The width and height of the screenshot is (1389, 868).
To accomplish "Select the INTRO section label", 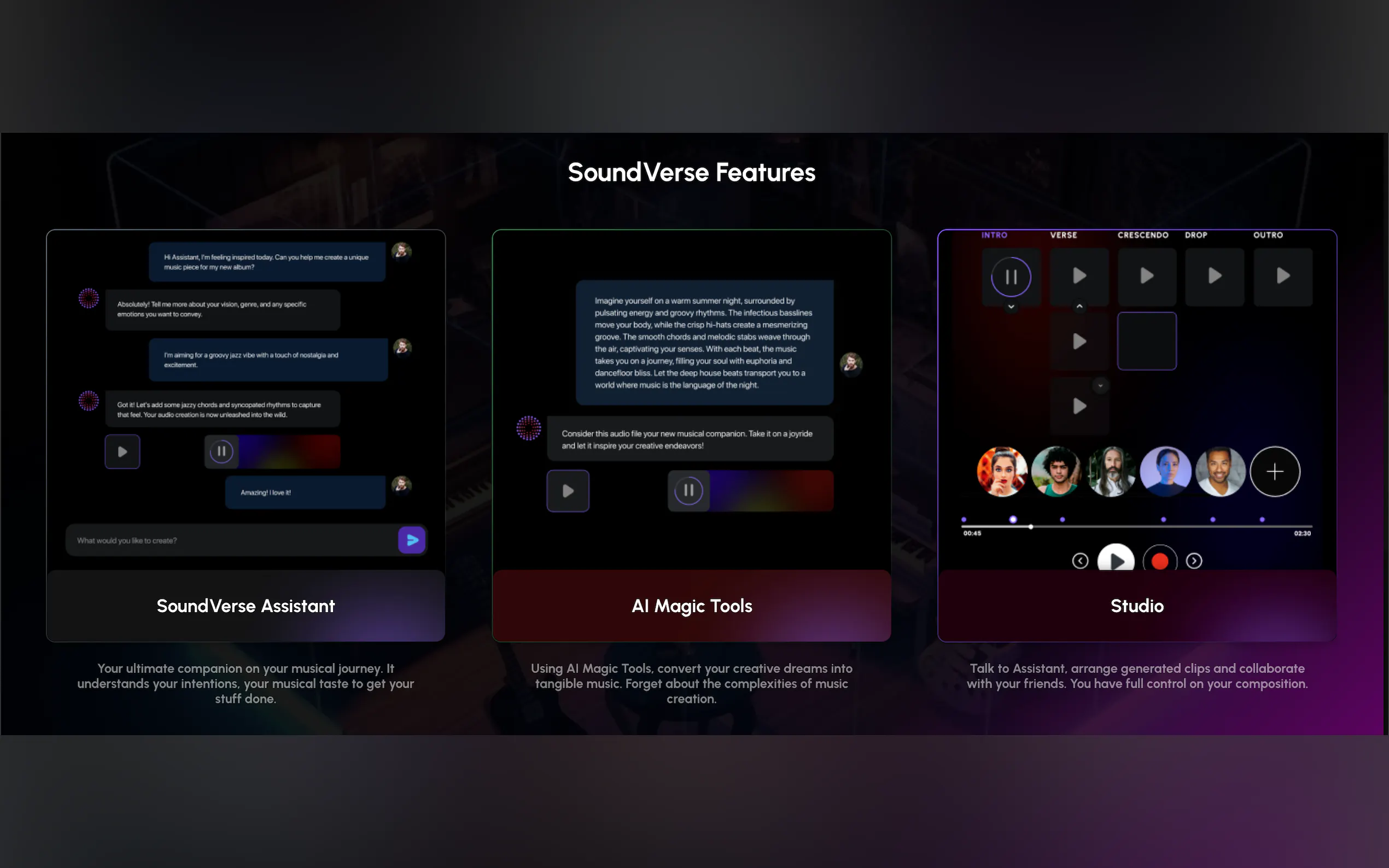I will (x=994, y=236).
